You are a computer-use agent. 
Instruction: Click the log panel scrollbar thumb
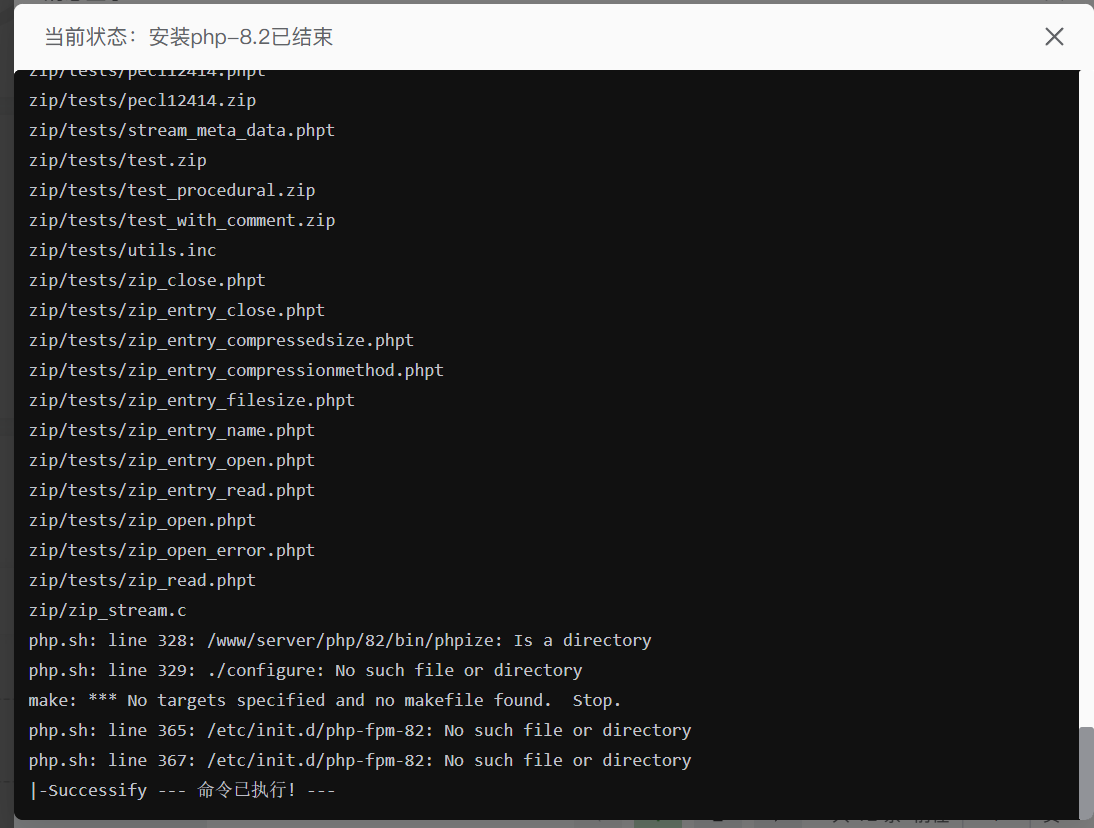point(1086,771)
